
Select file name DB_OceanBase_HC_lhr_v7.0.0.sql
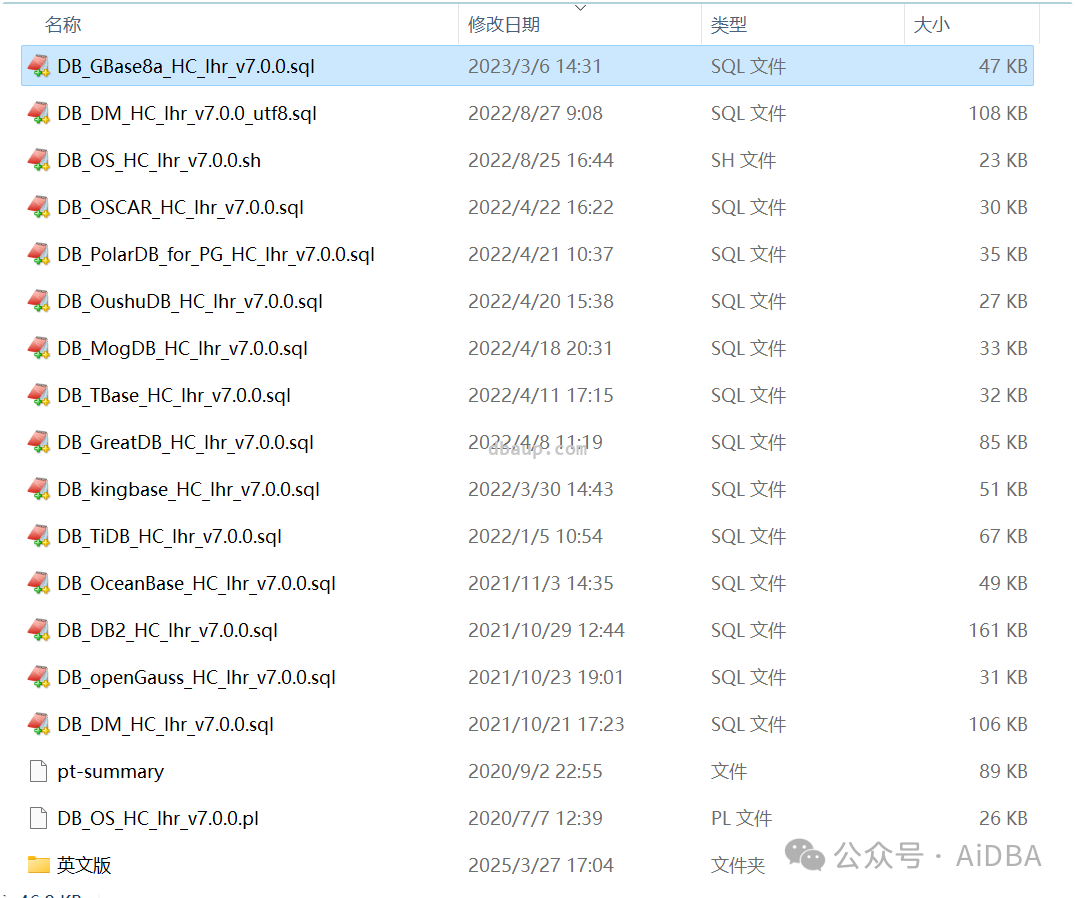point(197,583)
